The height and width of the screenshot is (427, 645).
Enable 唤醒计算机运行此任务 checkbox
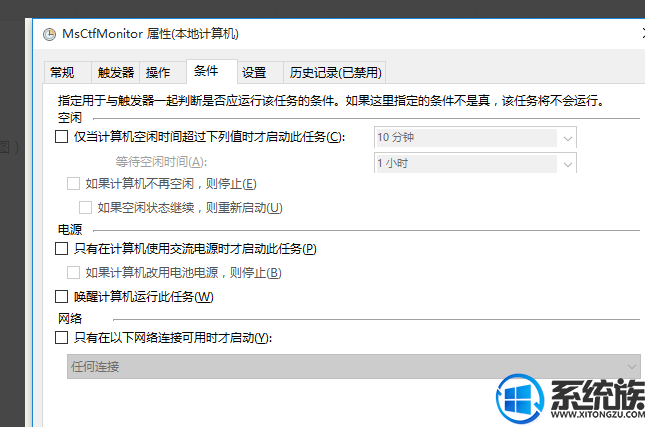[62, 297]
